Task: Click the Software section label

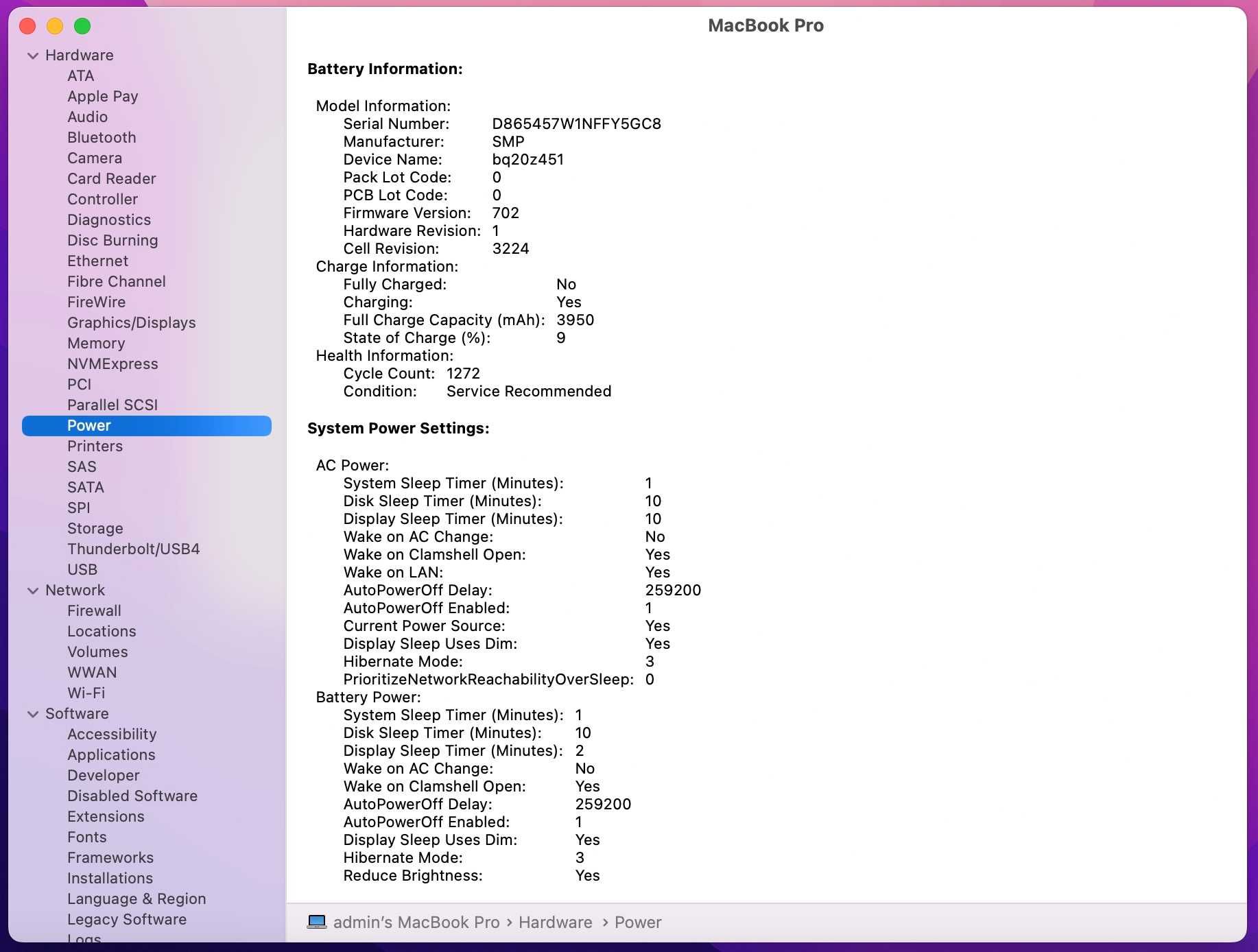Action: click(77, 714)
